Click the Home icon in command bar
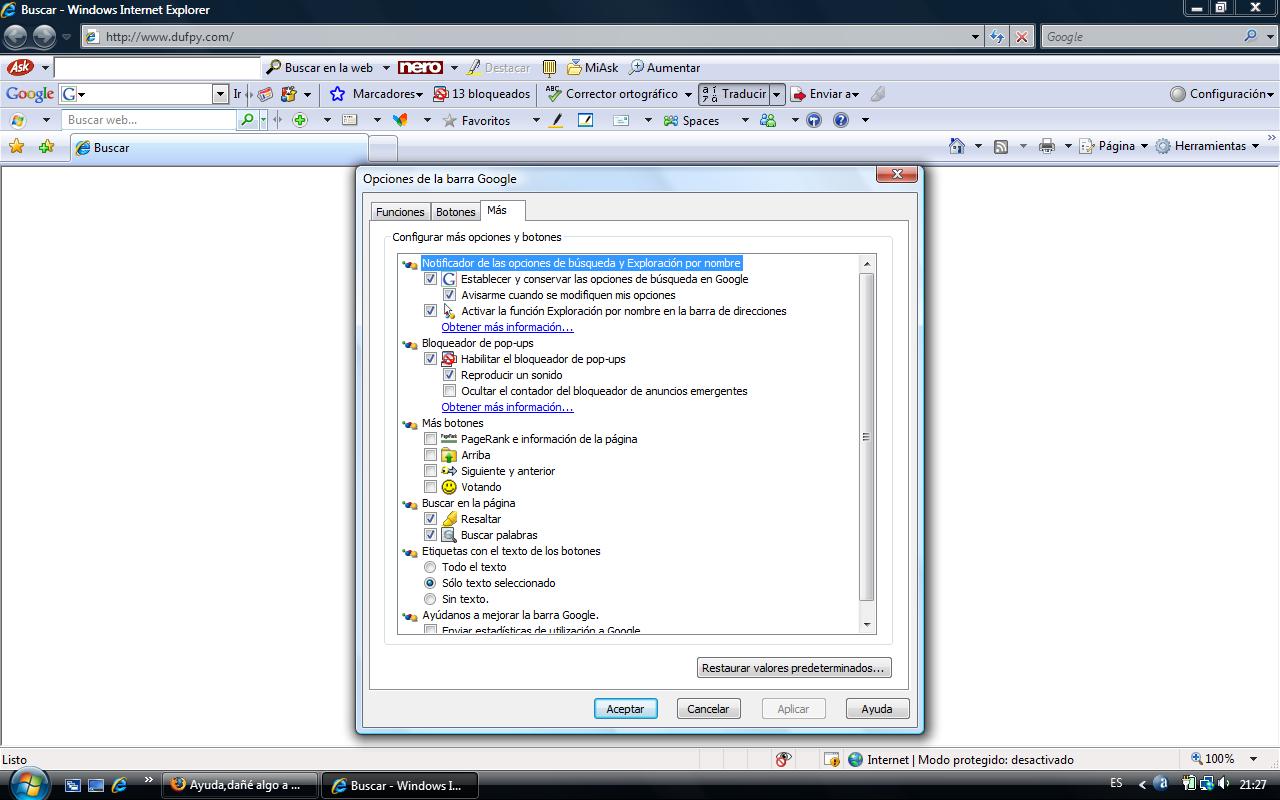1280x800 pixels. (957, 146)
